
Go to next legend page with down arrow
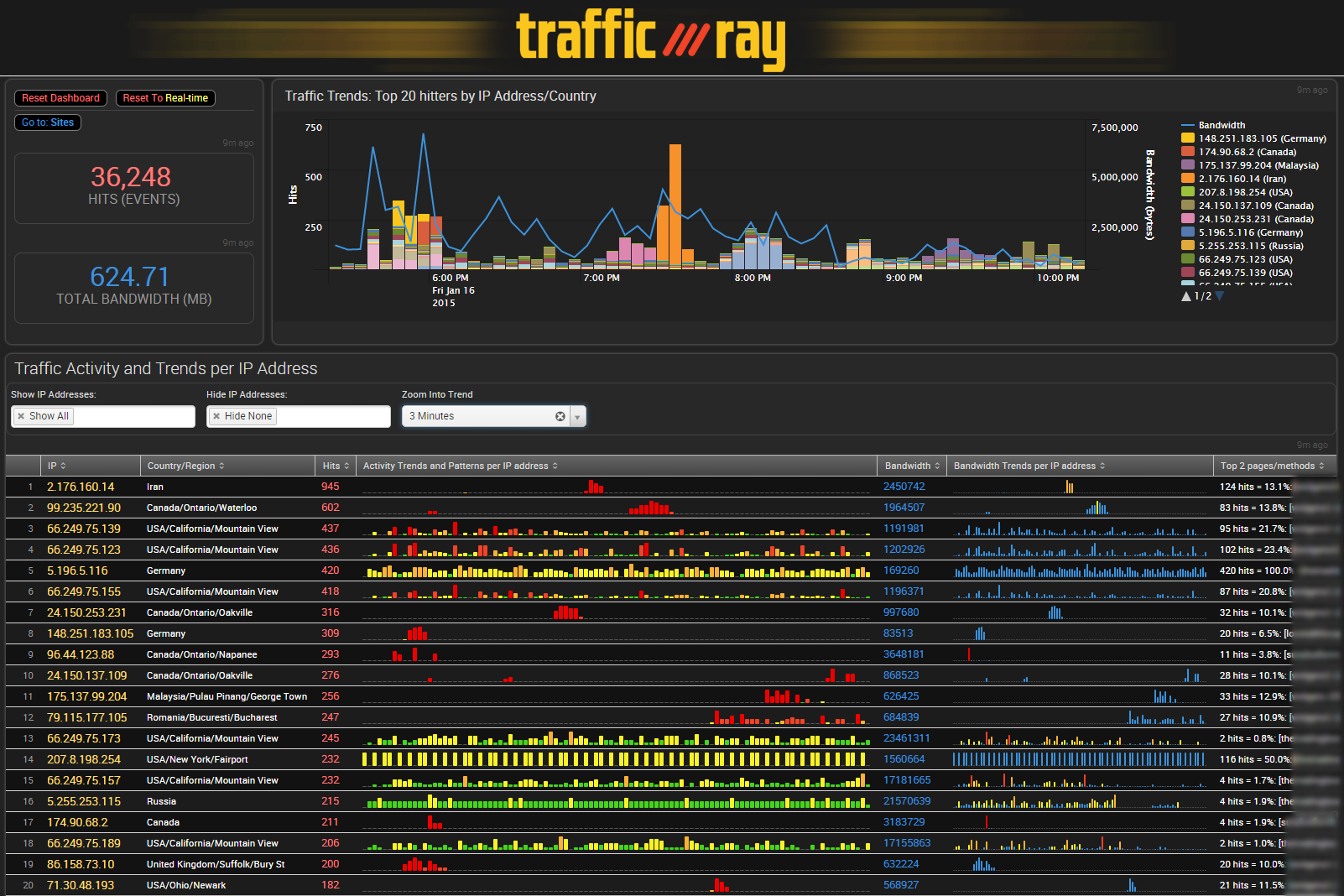(1219, 296)
